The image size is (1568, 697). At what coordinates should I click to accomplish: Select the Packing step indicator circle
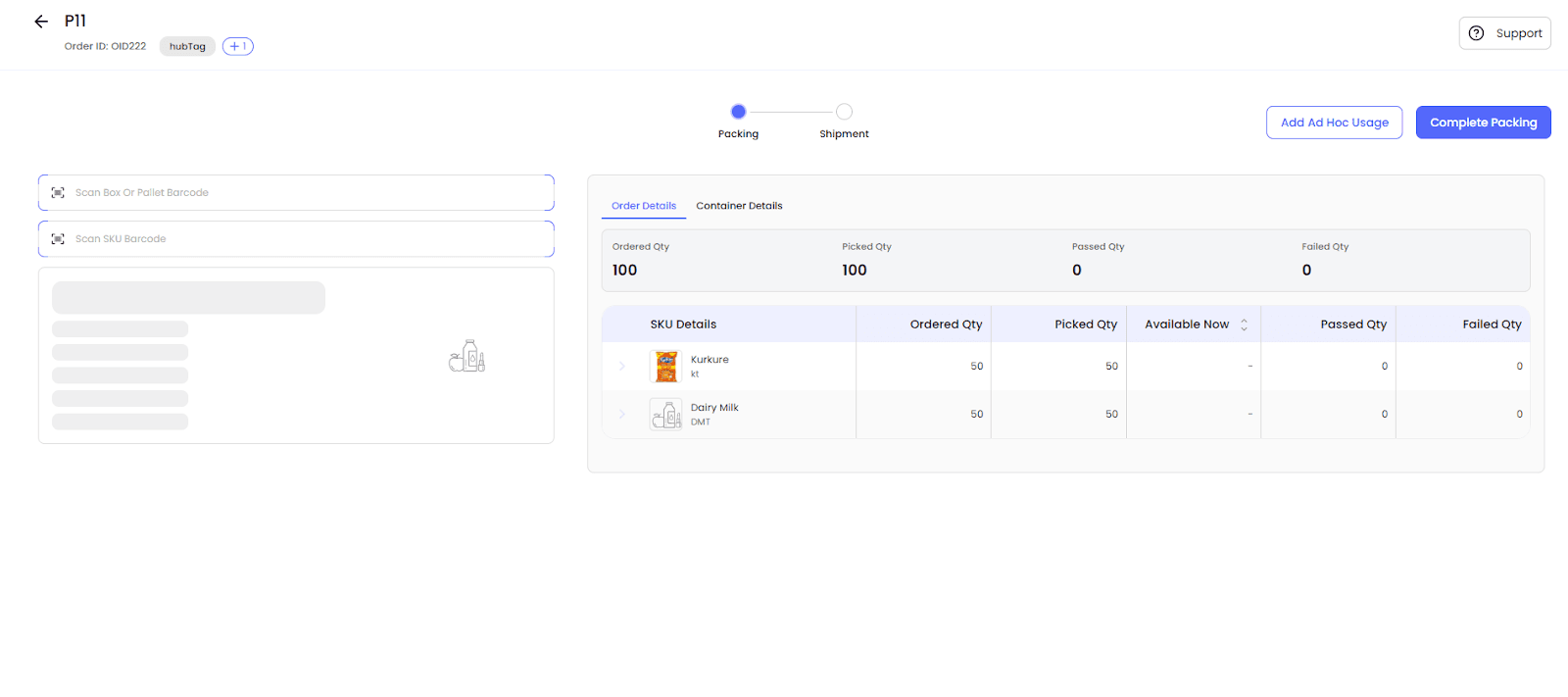[739, 112]
